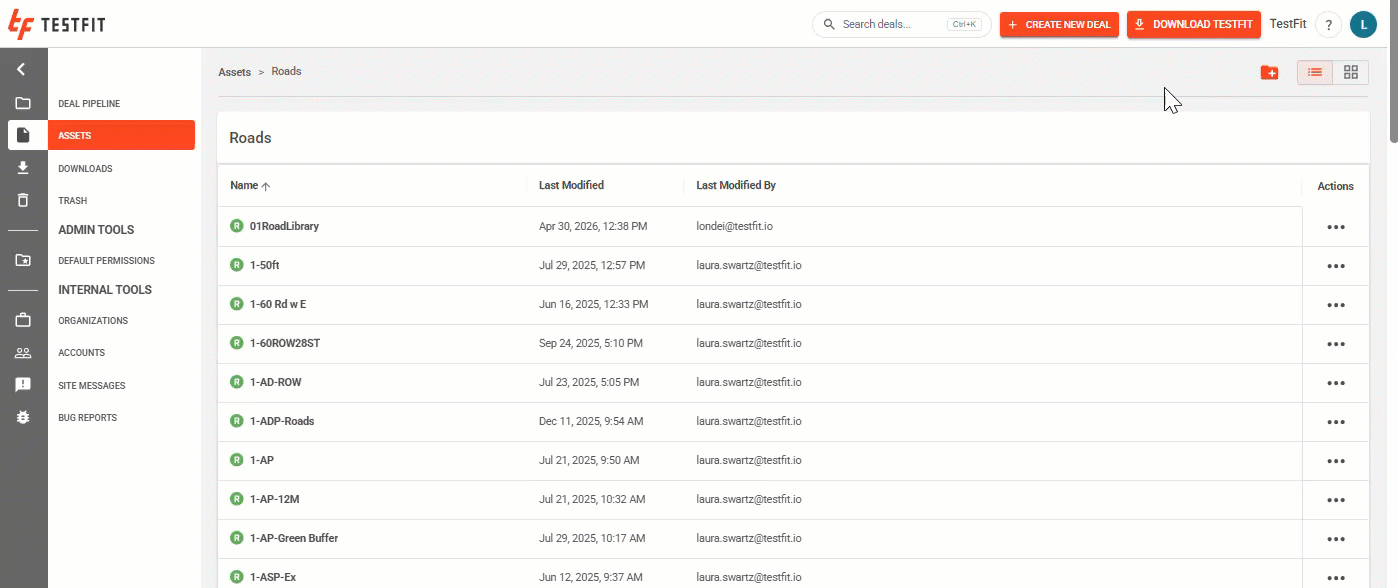Open Site Messages alert icon
This screenshot has width=1398, height=588.
click(23, 385)
